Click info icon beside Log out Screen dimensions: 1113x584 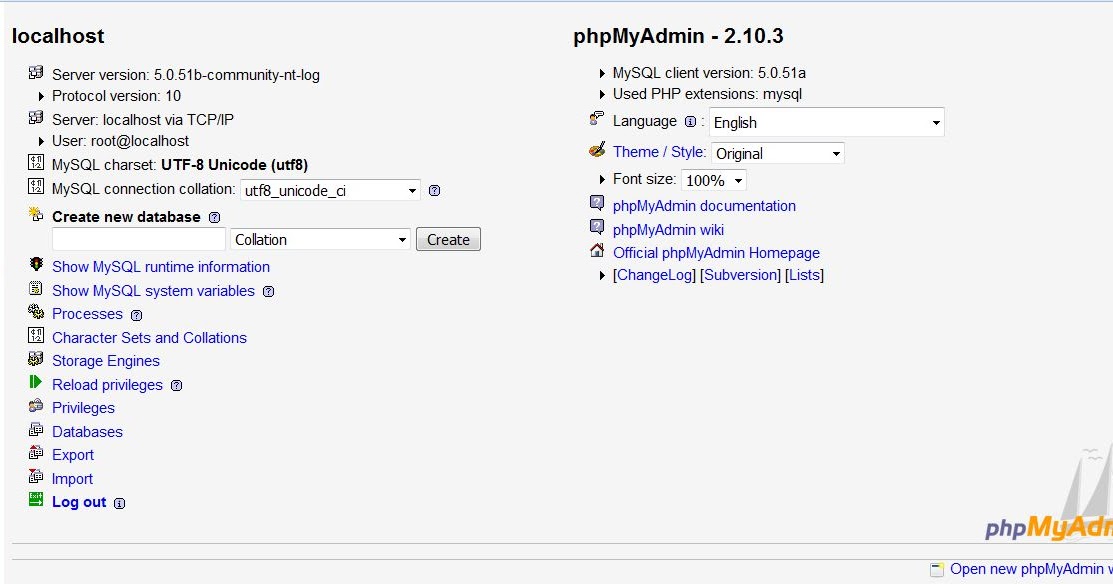pos(119,503)
